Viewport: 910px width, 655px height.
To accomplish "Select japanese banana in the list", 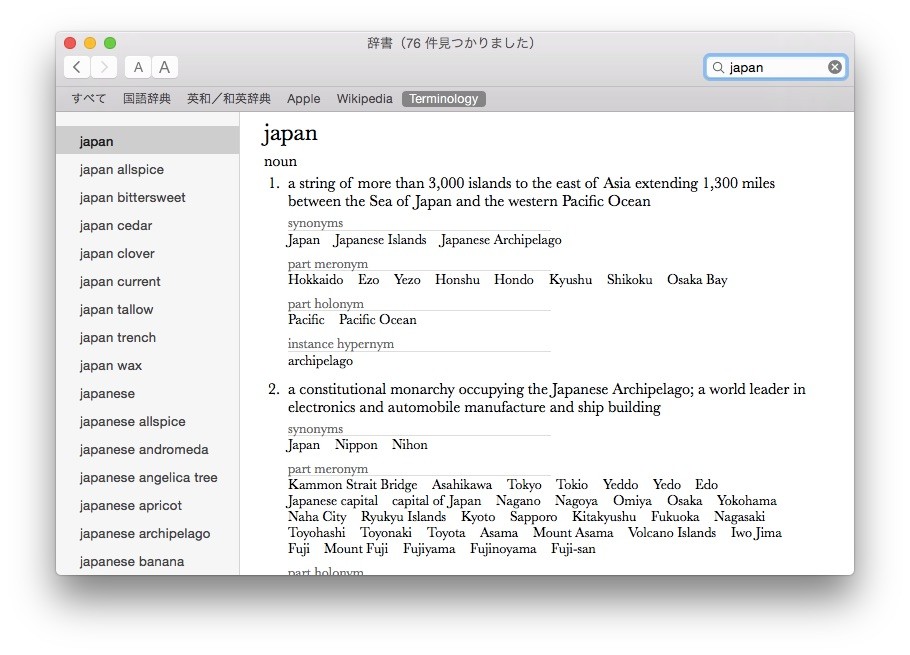I will tap(147, 561).
